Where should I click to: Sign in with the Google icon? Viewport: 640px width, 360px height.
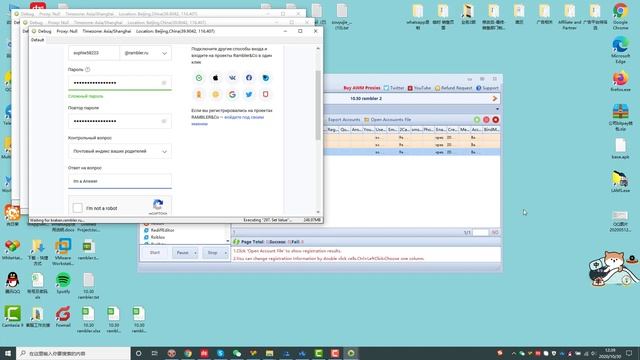tap(232, 94)
